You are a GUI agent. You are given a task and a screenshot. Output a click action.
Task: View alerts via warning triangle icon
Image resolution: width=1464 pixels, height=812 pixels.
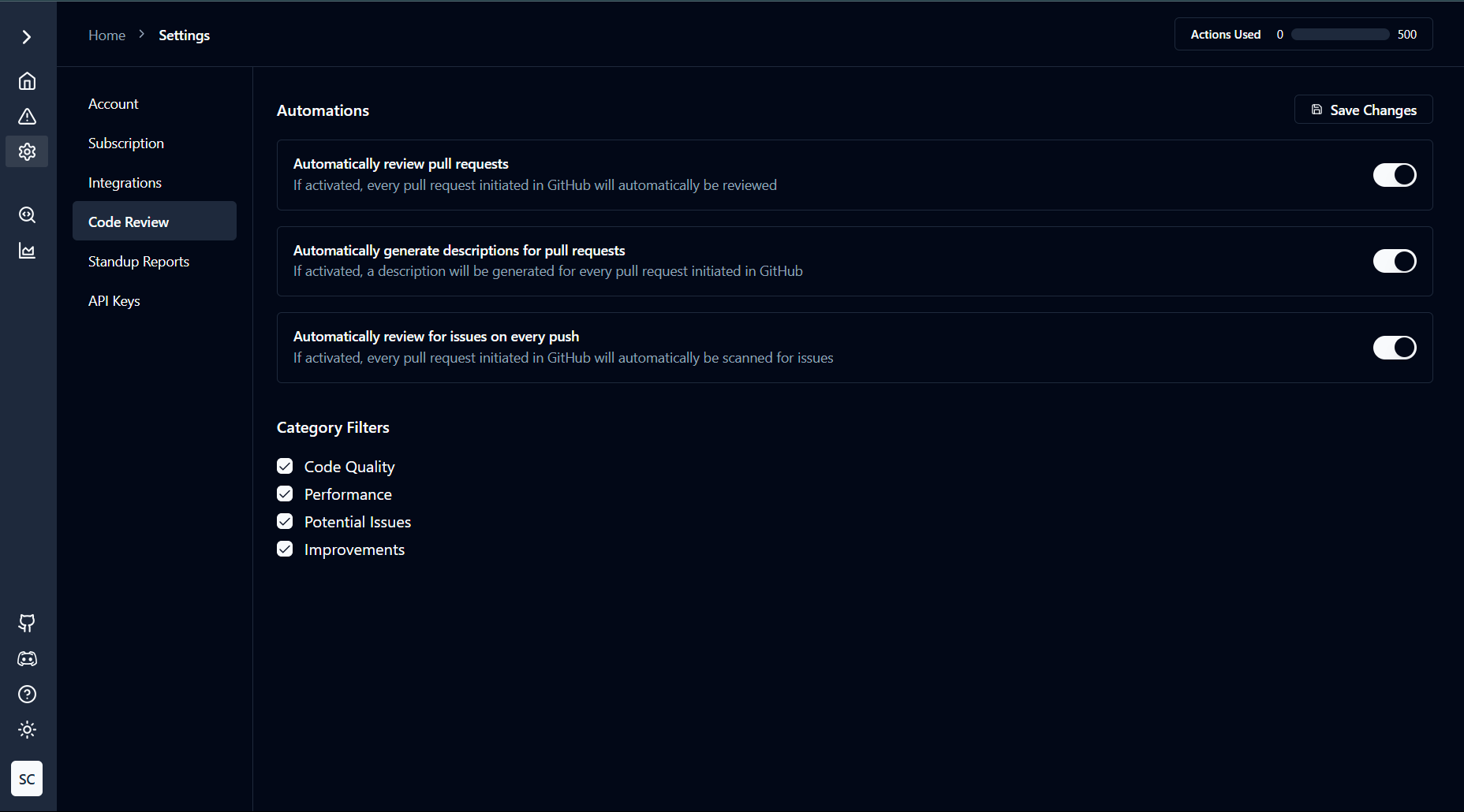(27, 116)
